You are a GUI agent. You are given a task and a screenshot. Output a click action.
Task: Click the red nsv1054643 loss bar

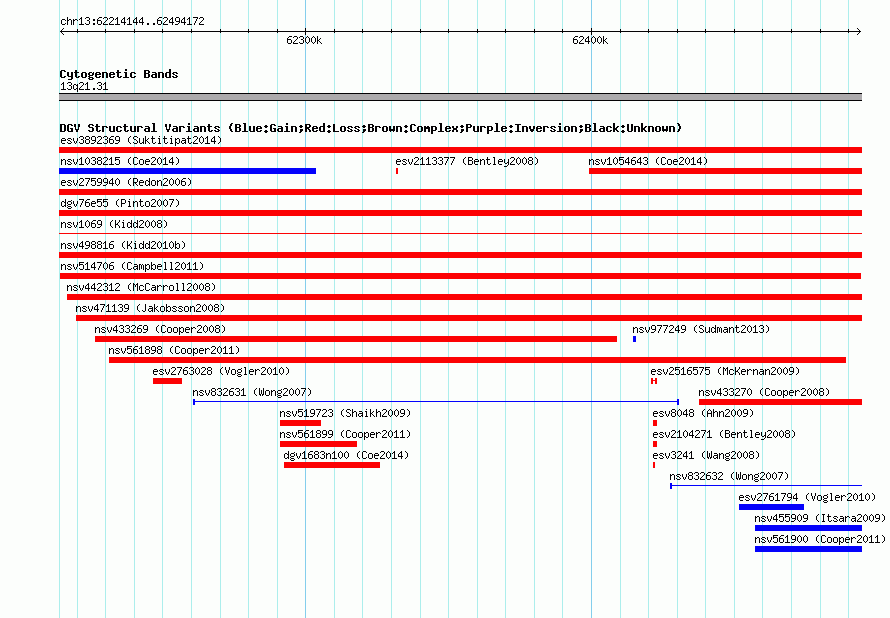725,171
